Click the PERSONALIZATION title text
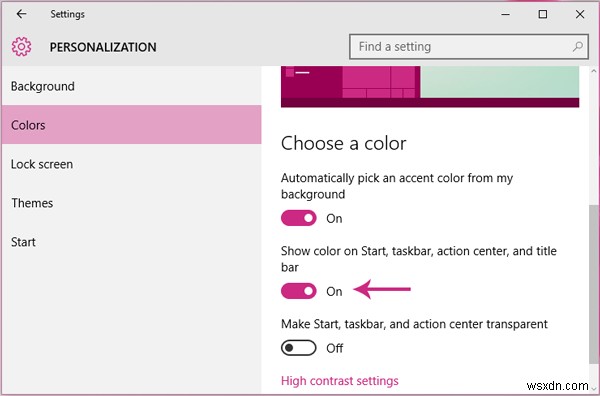This screenshot has height=396, width=600. point(103,47)
